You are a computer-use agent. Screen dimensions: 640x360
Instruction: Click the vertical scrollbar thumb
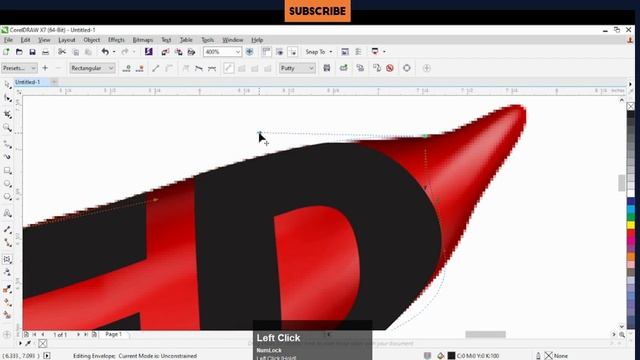tap(622, 183)
